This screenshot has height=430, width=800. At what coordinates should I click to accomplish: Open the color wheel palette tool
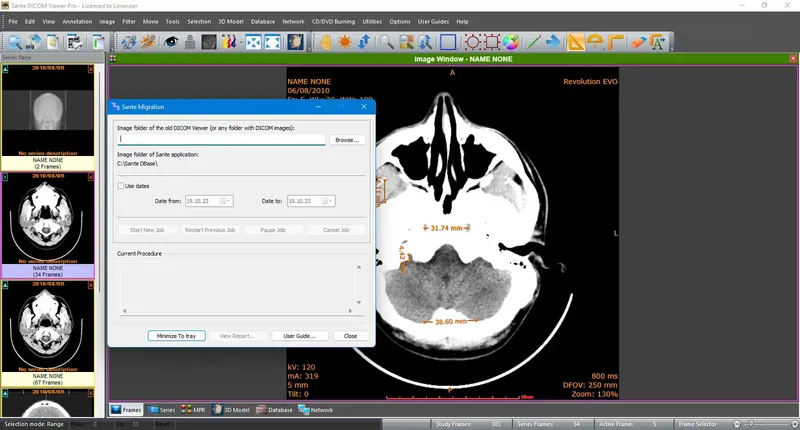pos(510,42)
